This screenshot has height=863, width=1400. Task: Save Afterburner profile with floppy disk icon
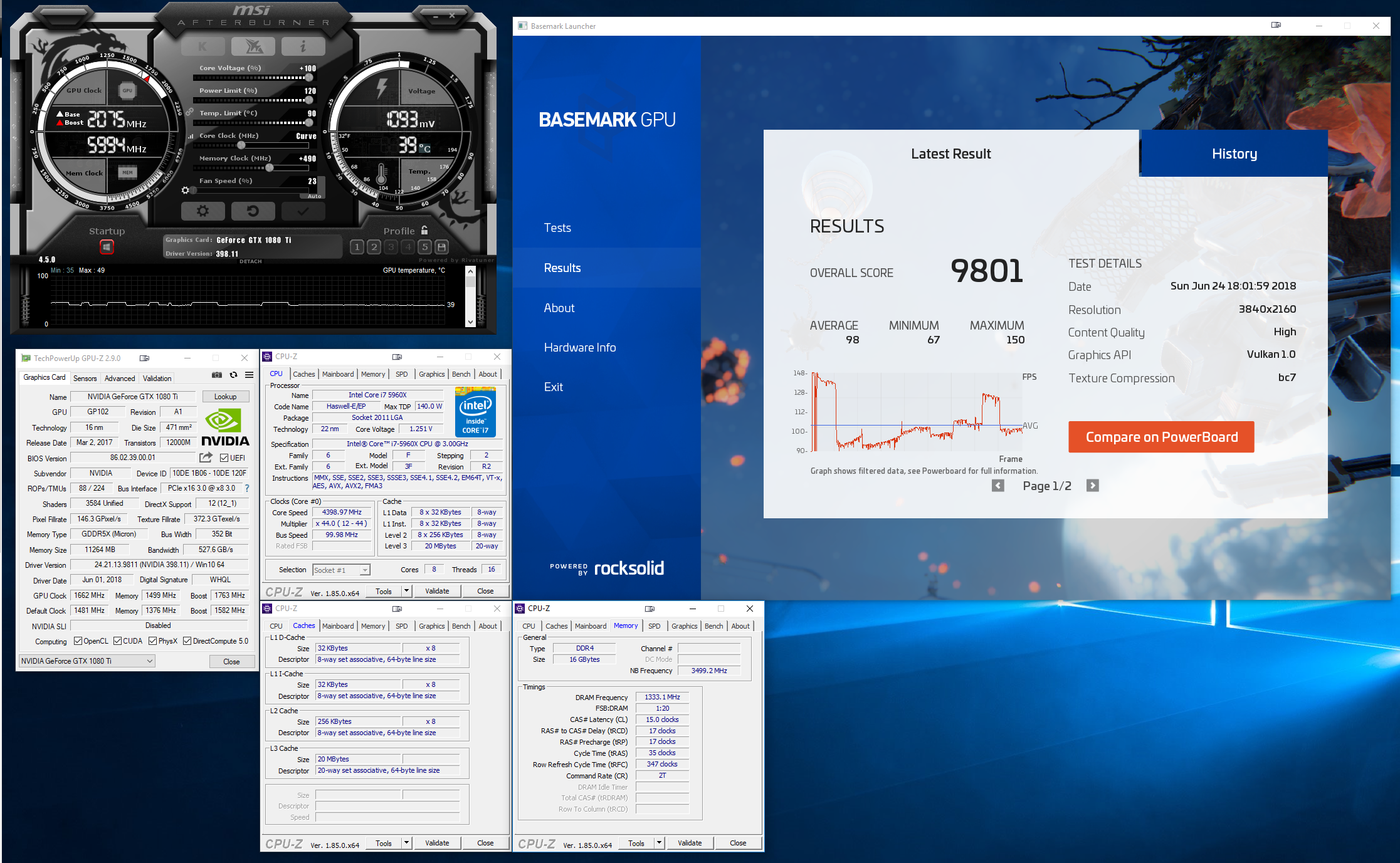(441, 247)
